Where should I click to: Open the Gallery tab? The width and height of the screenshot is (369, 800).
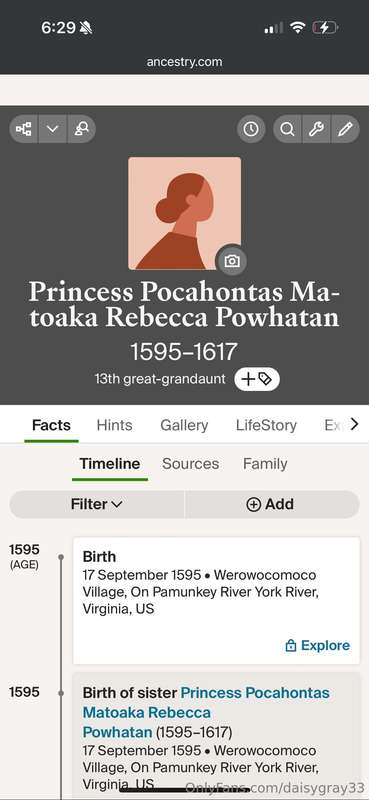coord(184,426)
